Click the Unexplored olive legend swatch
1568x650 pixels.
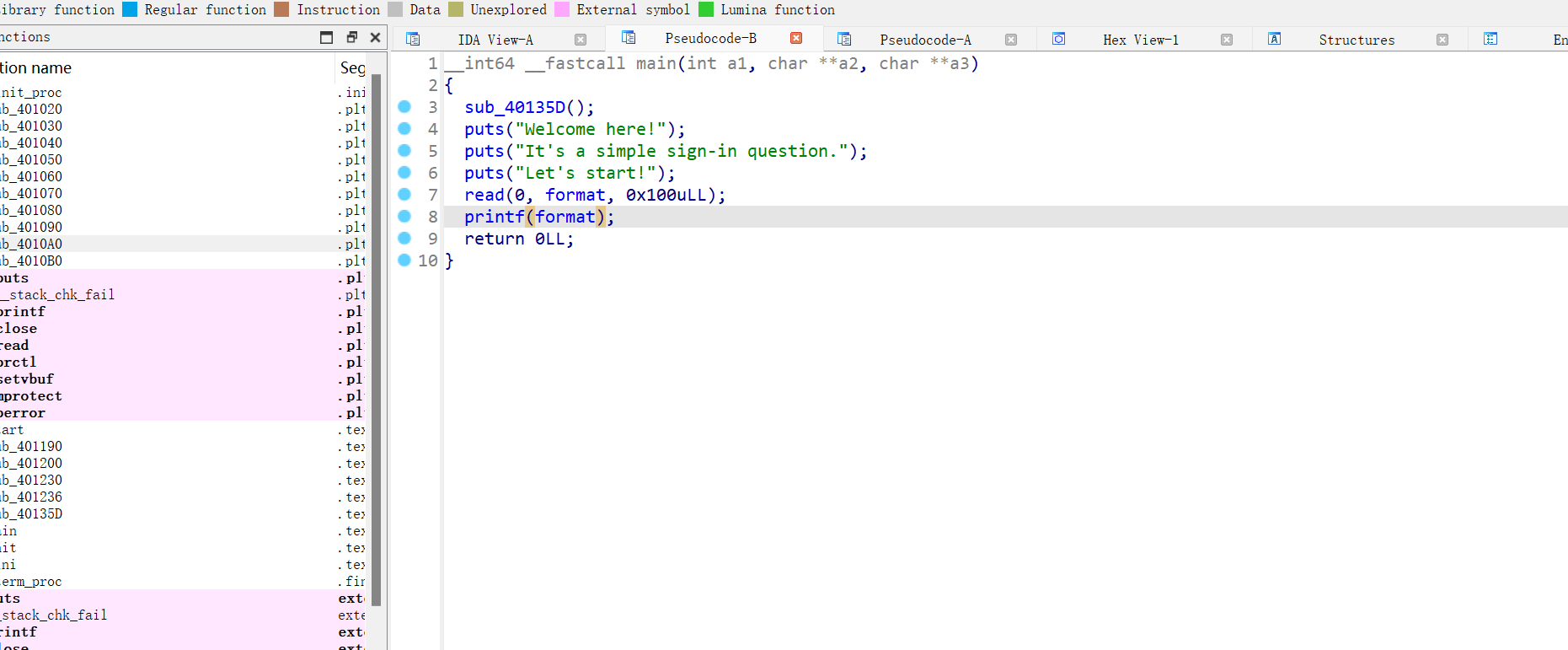456,9
